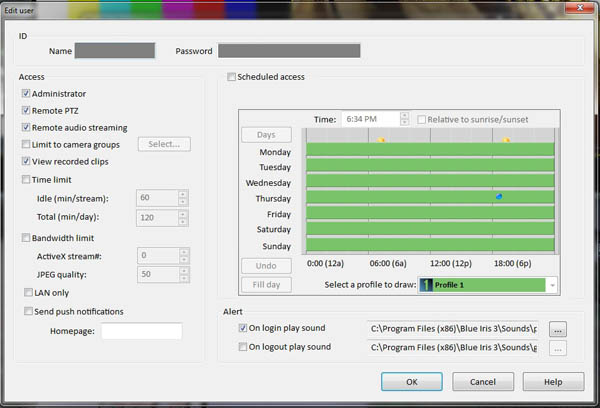600x408 pixels.
Task: Click the Idle min/stream value field
Action: point(157,198)
